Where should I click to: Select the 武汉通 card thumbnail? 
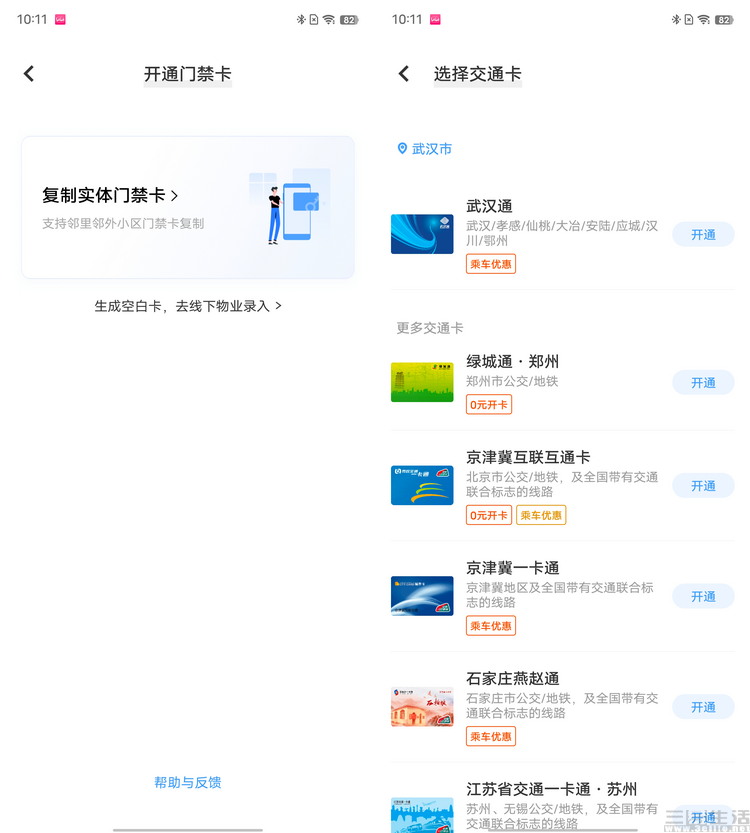pyautogui.click(x=422, y=234)
